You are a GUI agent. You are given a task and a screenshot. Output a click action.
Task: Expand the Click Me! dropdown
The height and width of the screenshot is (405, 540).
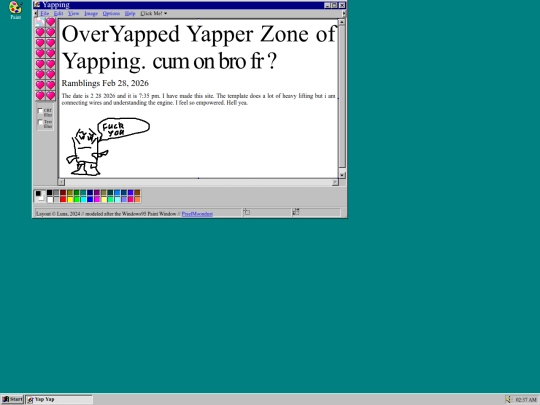pyautogui.click(x=154, y=13)
